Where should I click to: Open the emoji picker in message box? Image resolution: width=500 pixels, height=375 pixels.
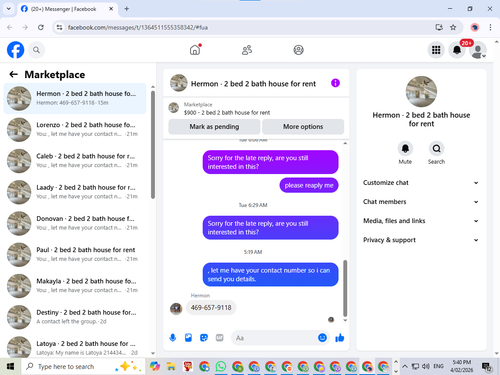click(x=322, y=338)
